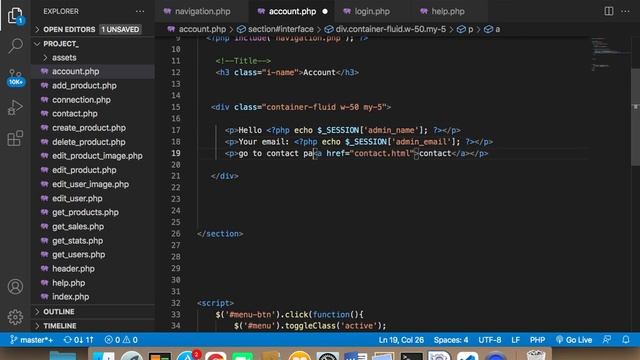Click Ln 19, Col 26 position indicator

pos(401,340)
